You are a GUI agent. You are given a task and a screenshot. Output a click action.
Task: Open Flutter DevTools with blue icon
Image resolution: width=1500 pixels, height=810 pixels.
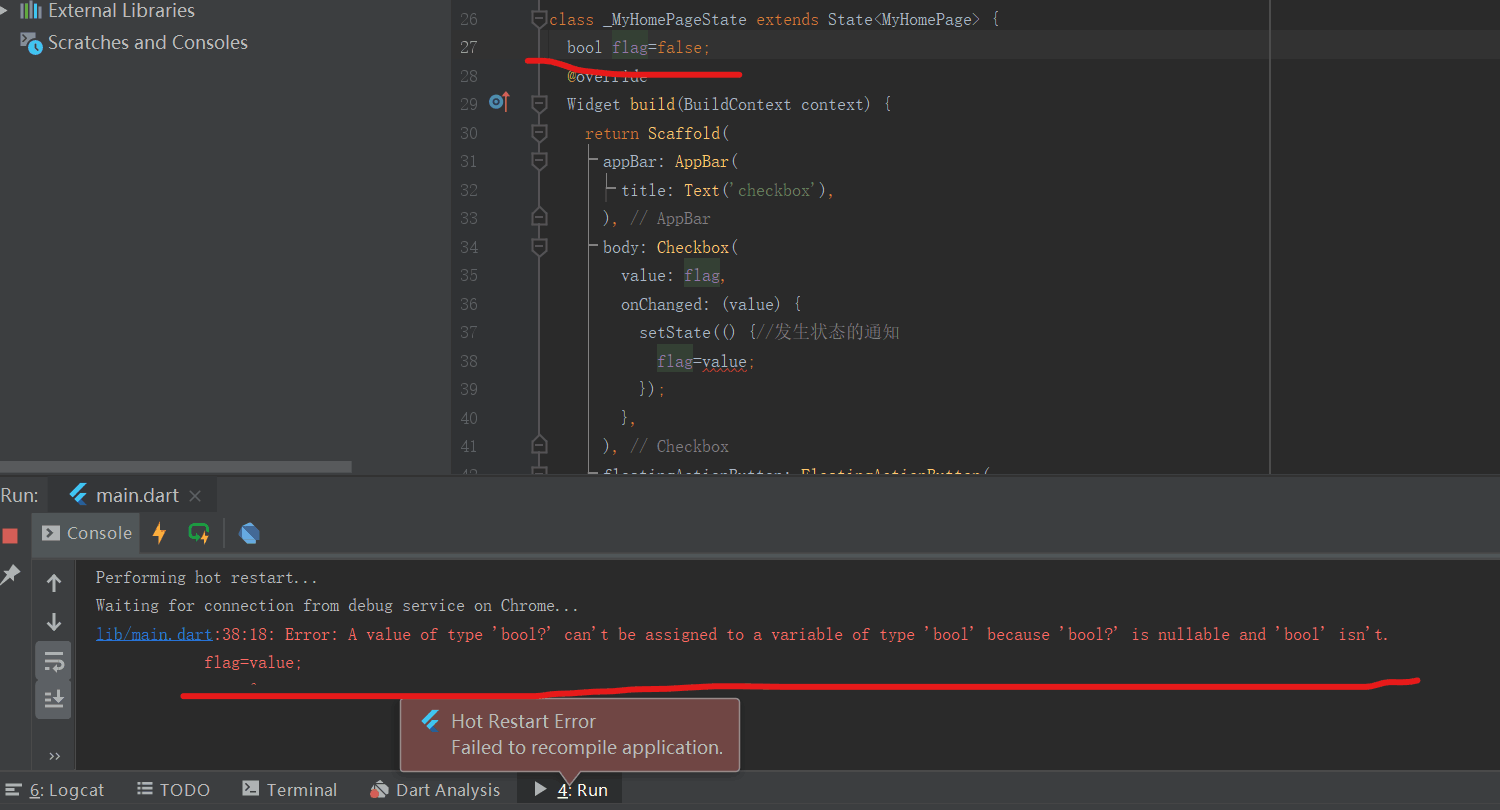[x=249, y=533]
